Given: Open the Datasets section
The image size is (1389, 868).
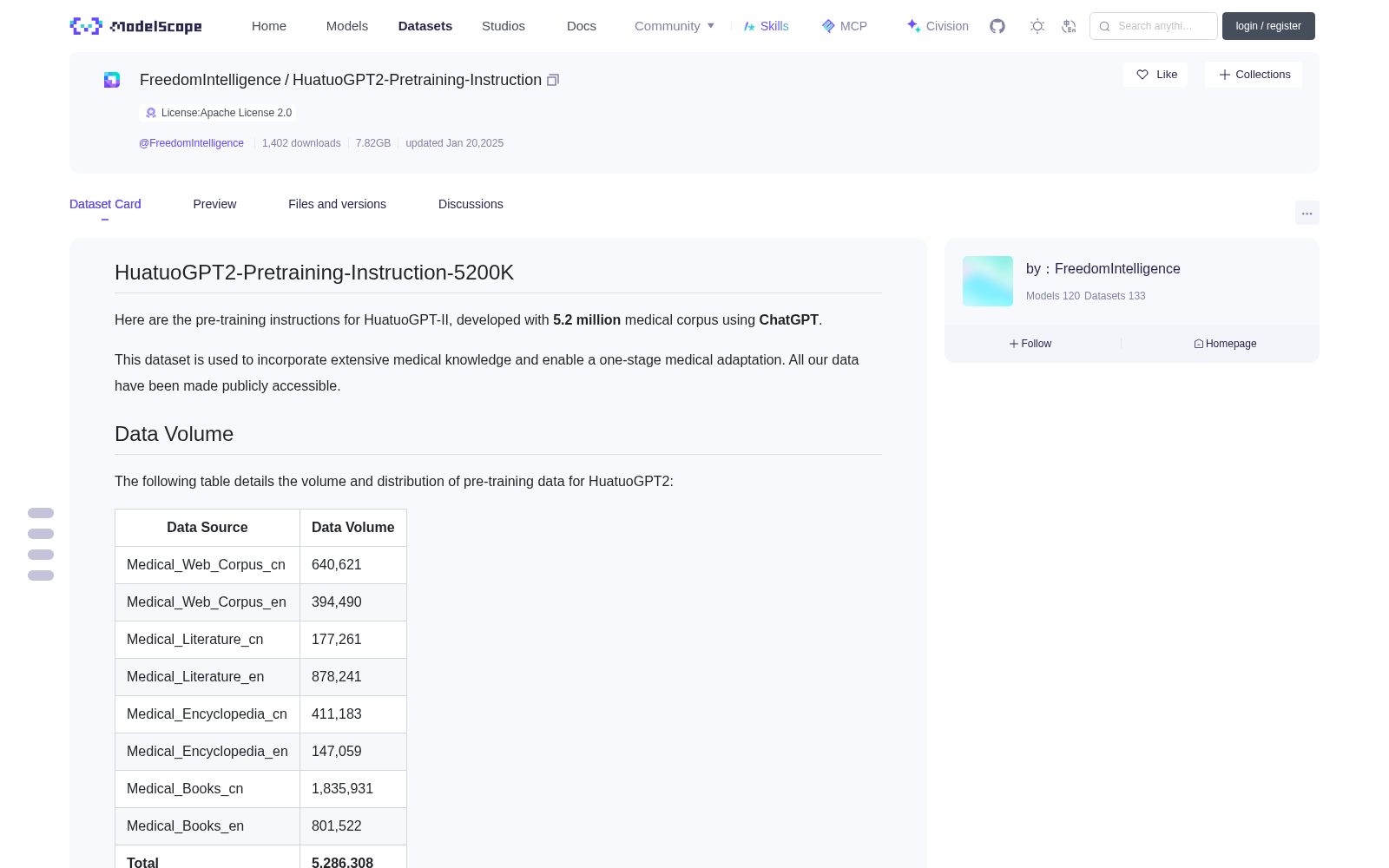Looking at the screenshot, I should pos(425,26).
